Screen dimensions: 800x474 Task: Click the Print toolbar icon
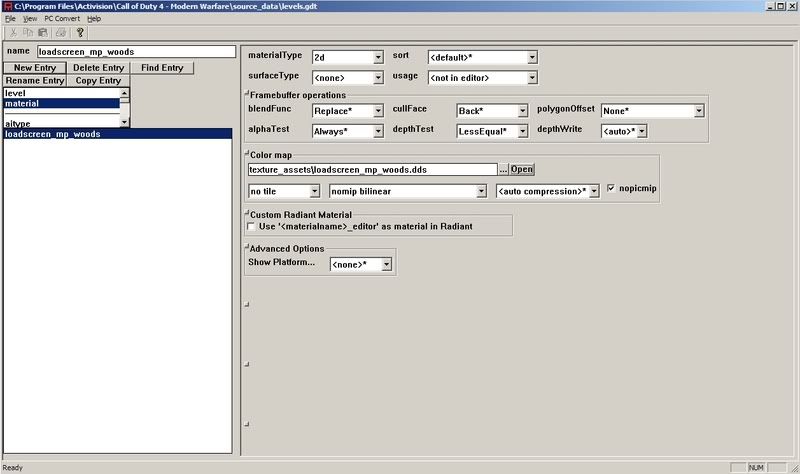coord(61,32)
